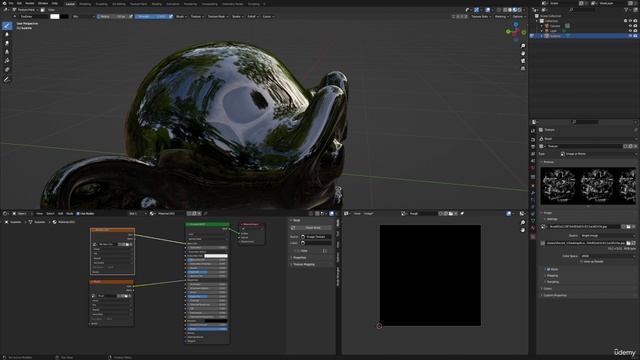This screenshot has width=640, height=360.
Task: Toggle the Alpha checkbox in texture properties
Action: tap(548, 269)
